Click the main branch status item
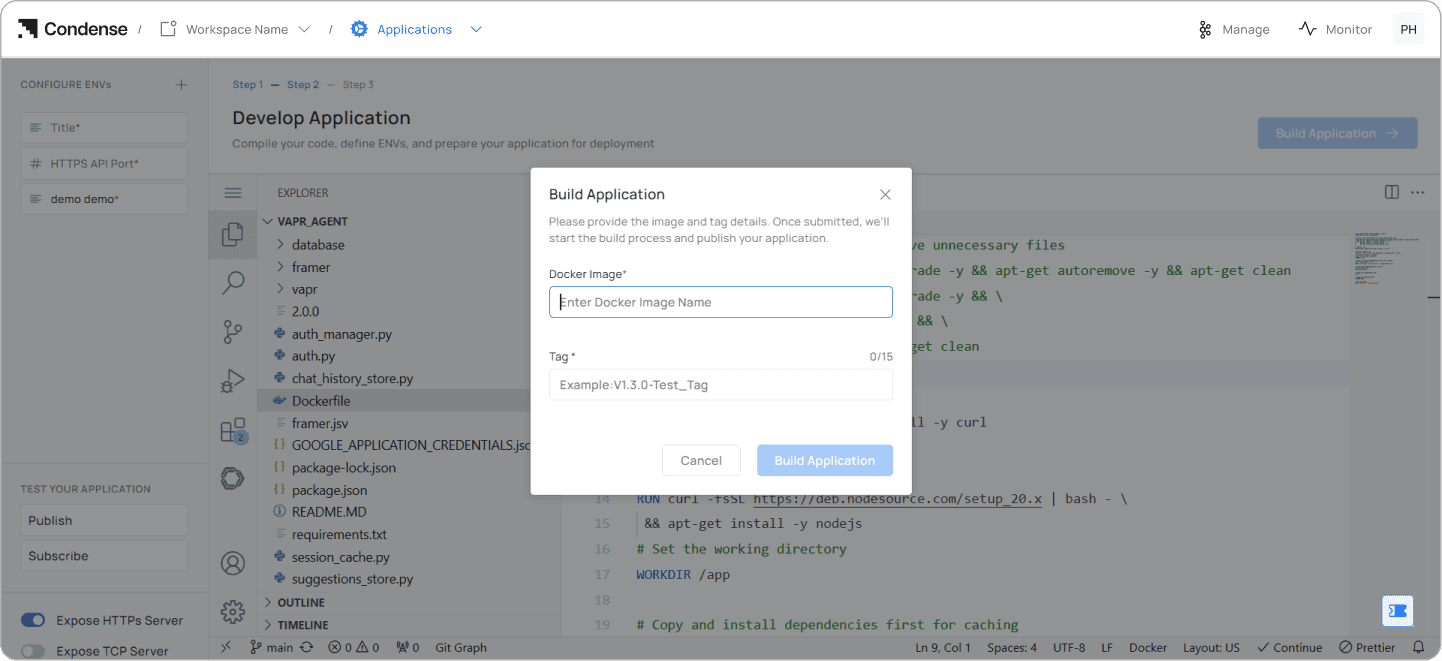This screenshot has width=1442, height=661. (x=271, y=647)
